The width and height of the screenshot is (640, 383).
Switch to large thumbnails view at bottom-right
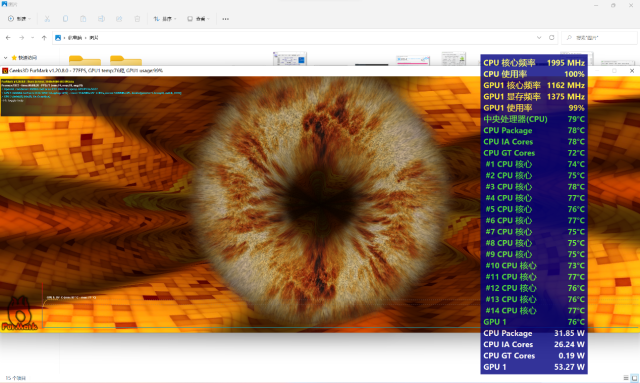click(x=635, y=378)
